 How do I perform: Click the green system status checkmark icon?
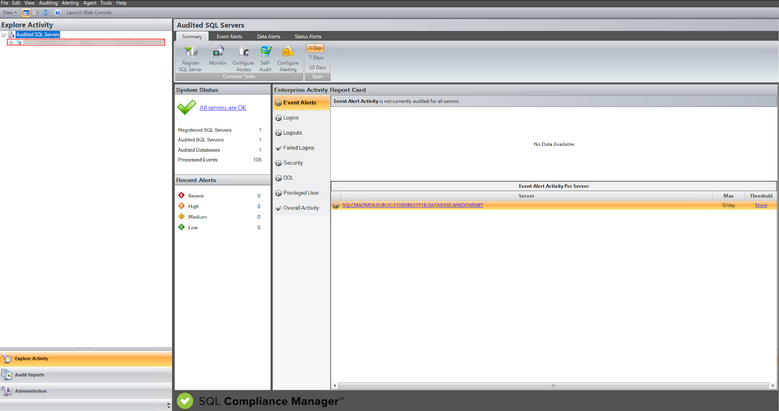tap(186, 107)
